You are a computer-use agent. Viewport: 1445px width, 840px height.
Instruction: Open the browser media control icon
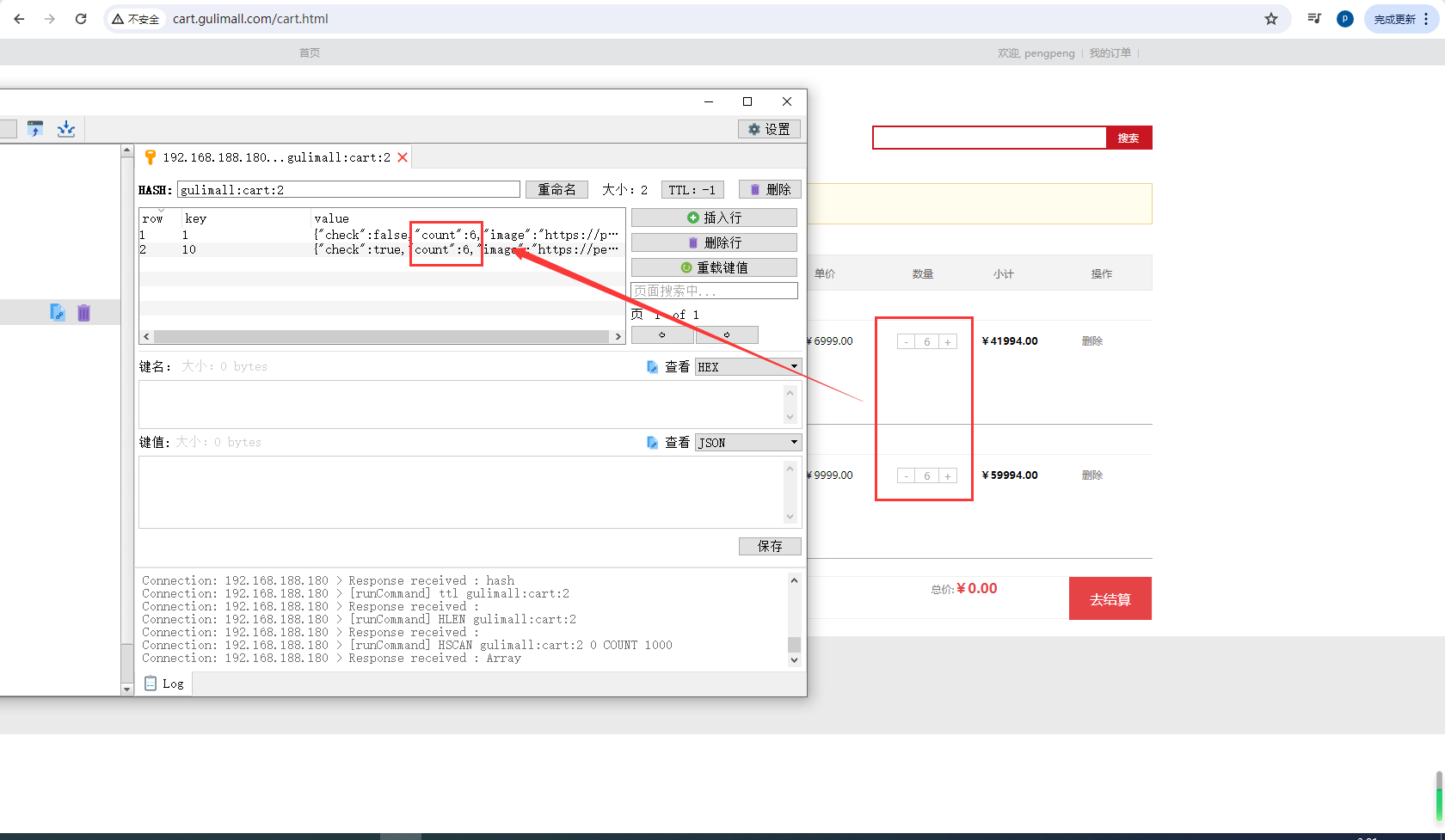click(x=1314, y=18)
